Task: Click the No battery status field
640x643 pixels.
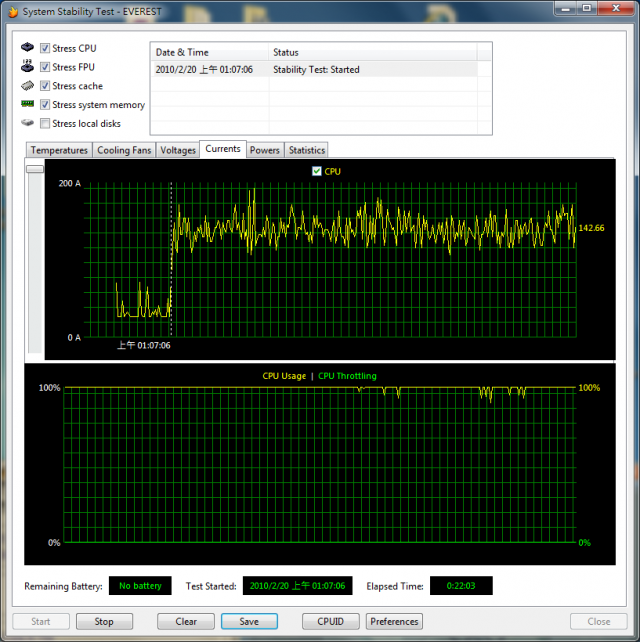Action: tap(140, 586)
